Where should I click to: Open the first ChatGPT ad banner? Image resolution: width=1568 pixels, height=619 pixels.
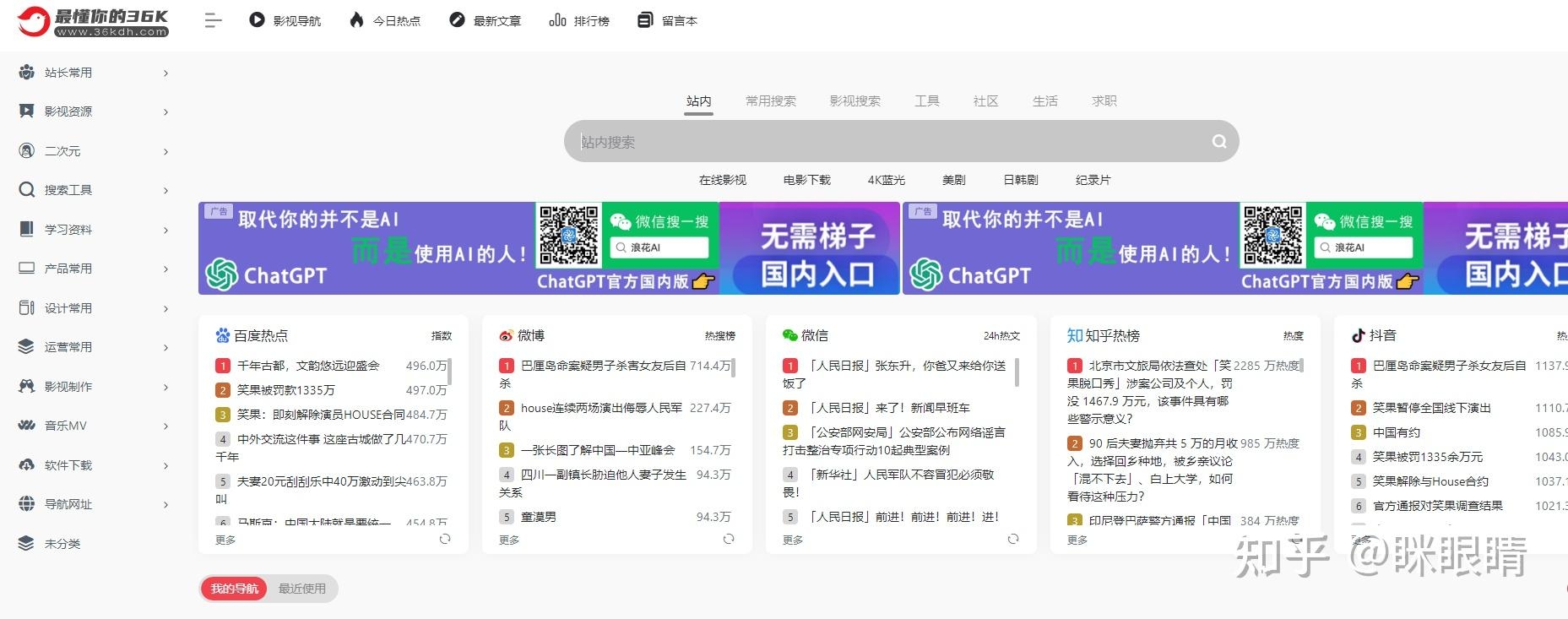point(549,248)
